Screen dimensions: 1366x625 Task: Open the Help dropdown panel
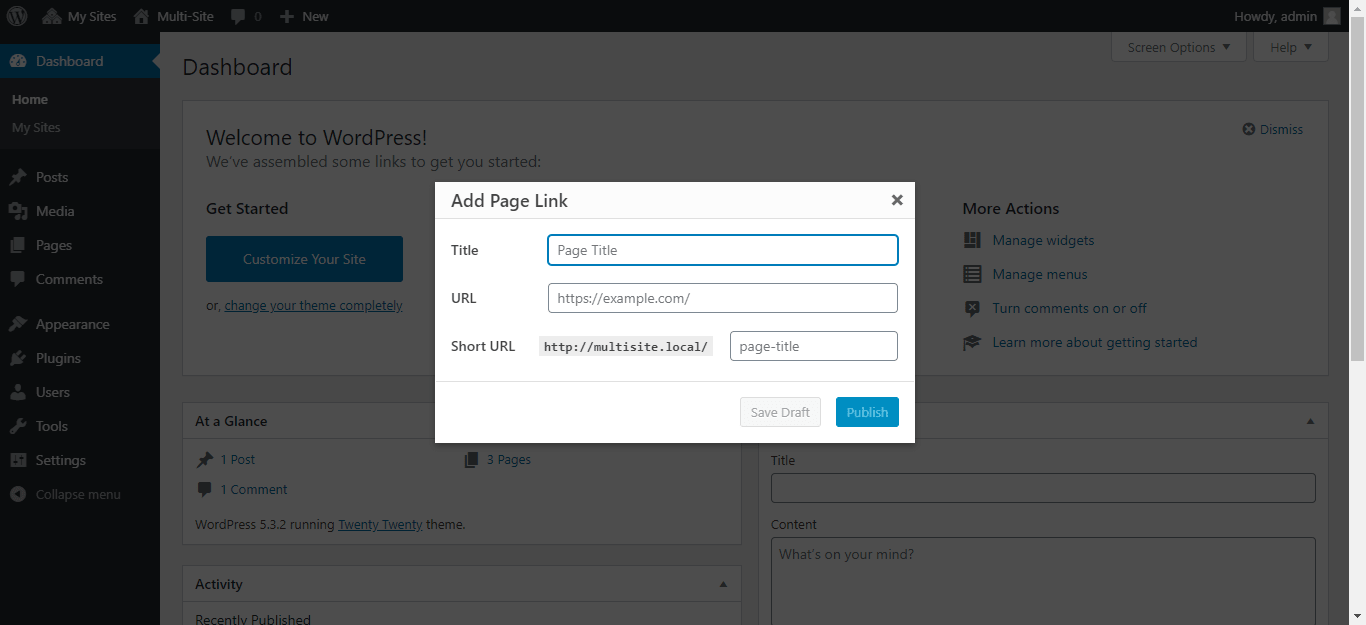[1290, 47]
